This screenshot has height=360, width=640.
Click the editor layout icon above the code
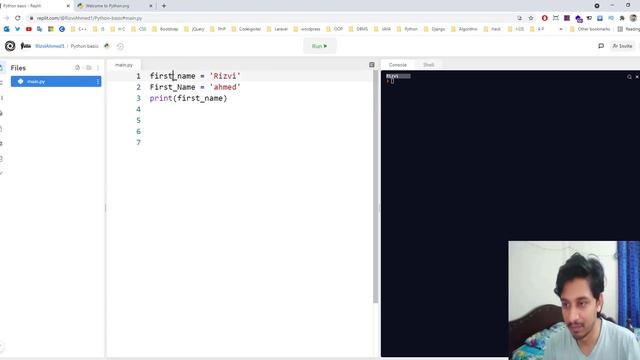pos(371,64)
